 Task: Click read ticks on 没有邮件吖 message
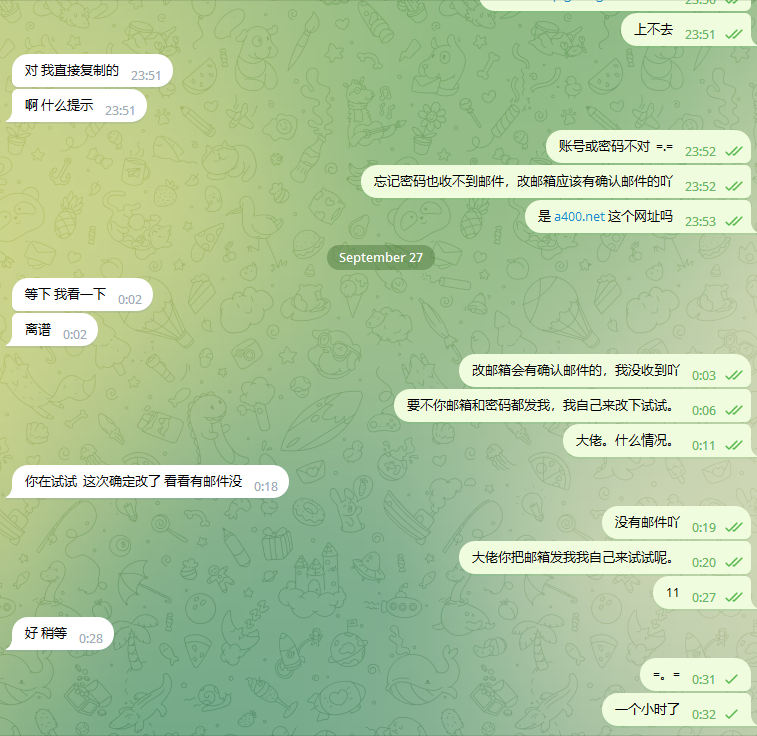[x=734, y=528]
